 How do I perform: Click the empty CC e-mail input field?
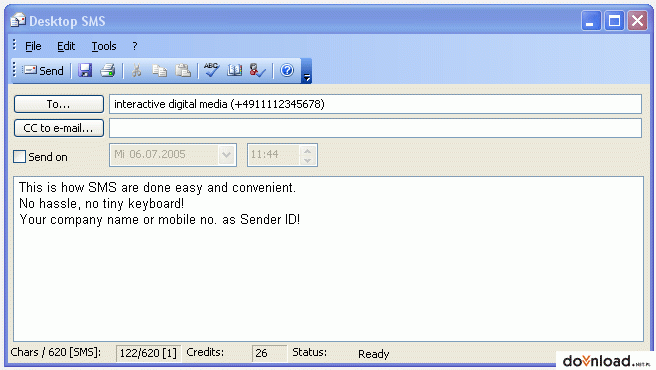click(375, 128)
